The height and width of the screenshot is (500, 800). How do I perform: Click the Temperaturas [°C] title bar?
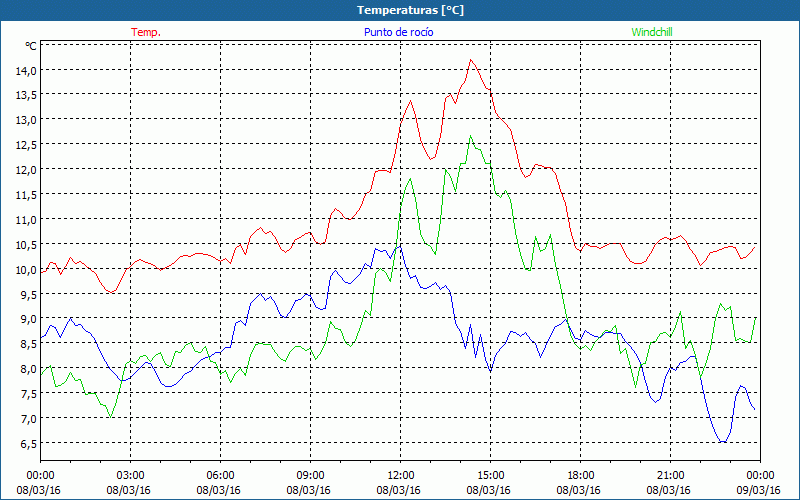pos(400,10)
